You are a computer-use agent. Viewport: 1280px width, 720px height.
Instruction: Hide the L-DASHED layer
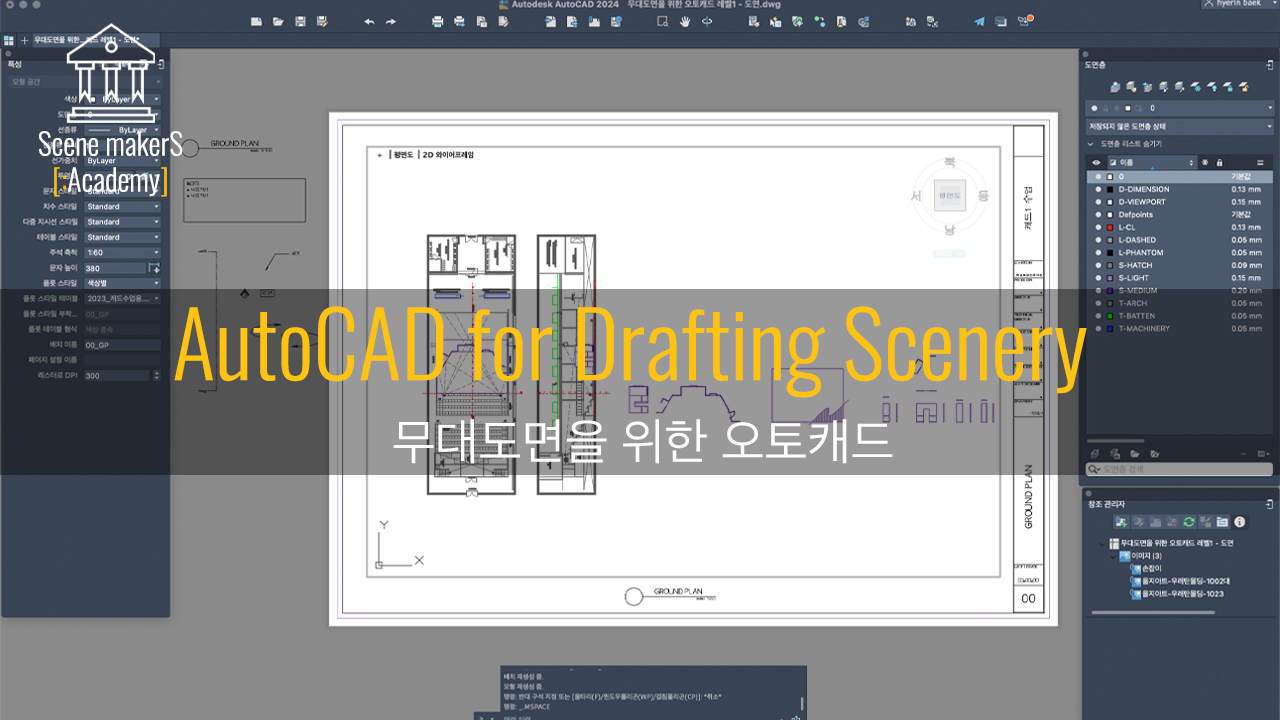point(1098,240)
